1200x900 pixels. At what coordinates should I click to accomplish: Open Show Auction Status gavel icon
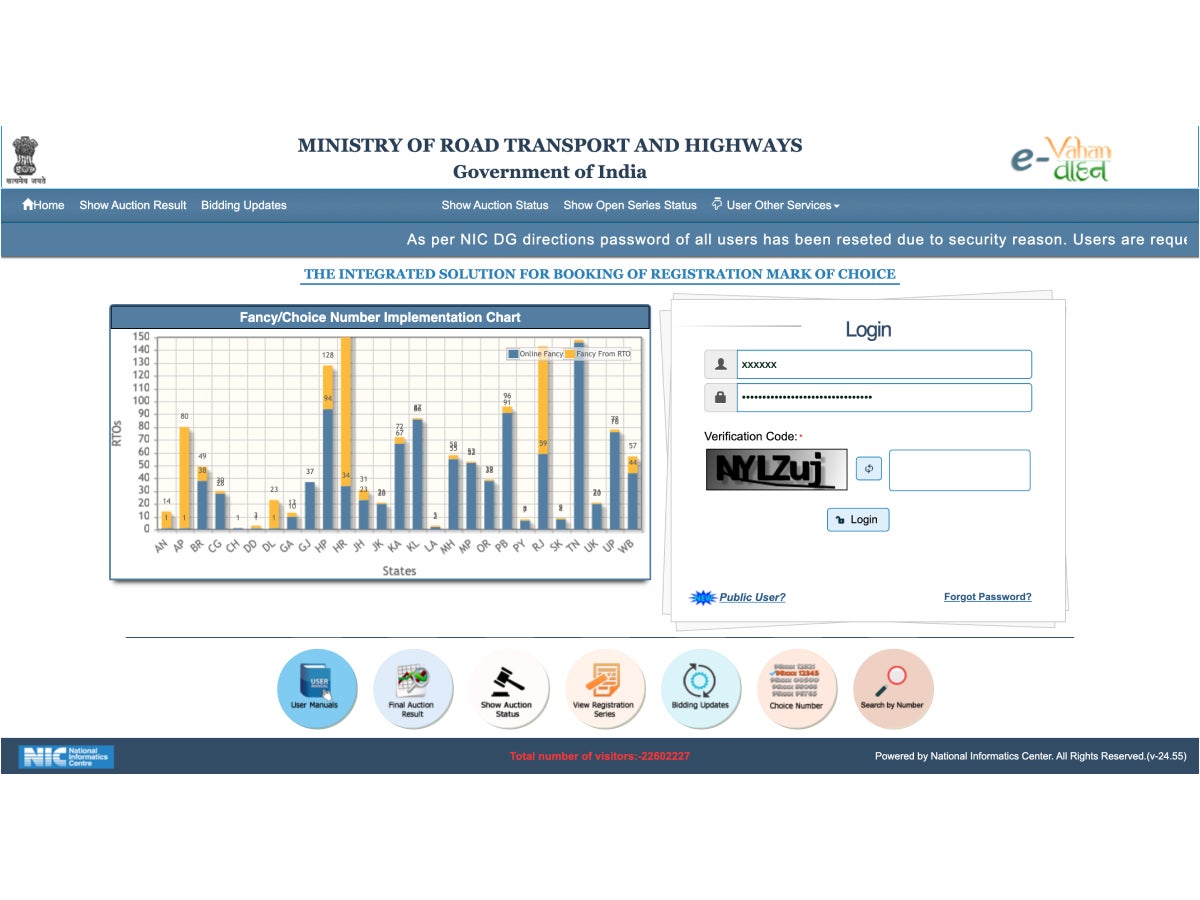508,688
